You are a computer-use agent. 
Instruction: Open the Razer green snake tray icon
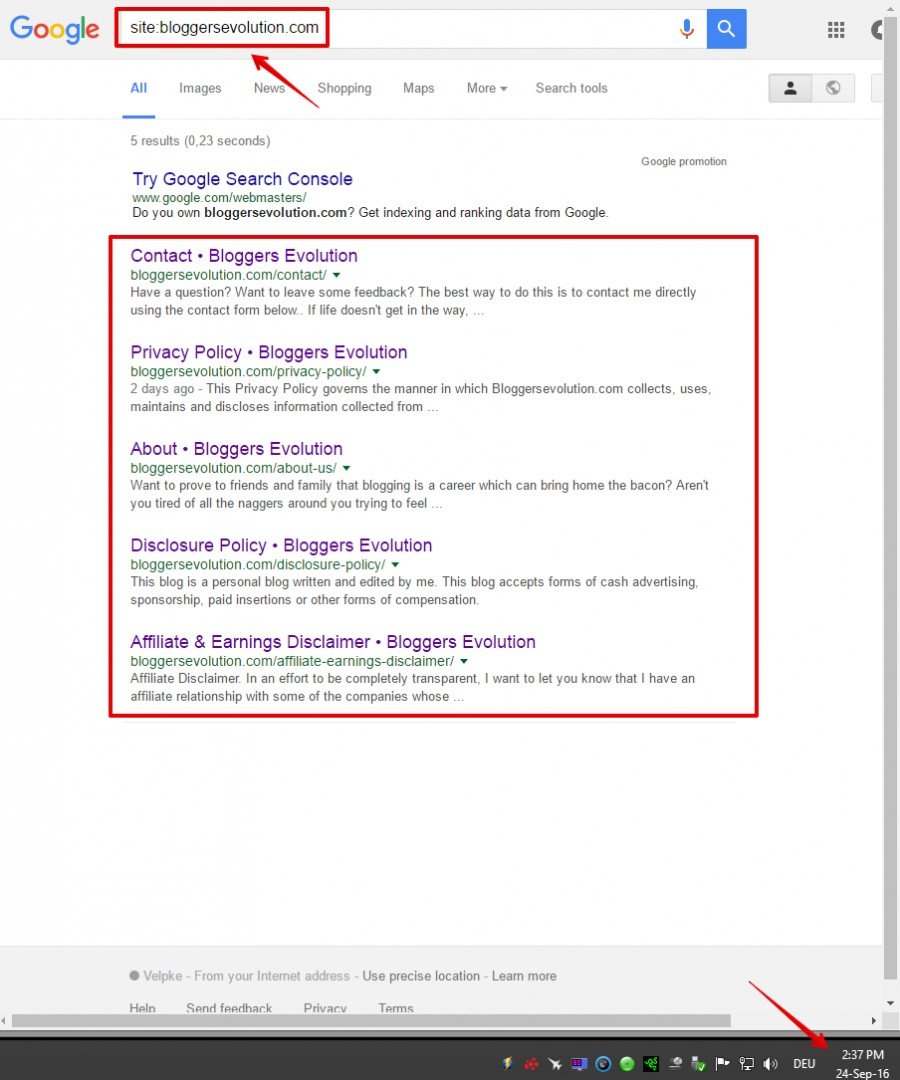pos(651,1064)
